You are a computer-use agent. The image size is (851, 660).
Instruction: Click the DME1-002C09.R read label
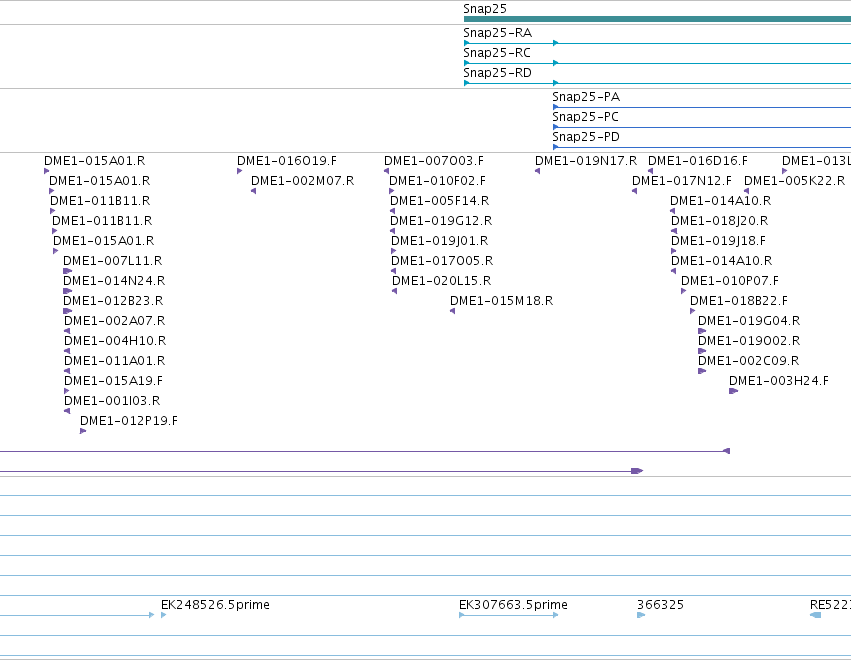point(748,361)
